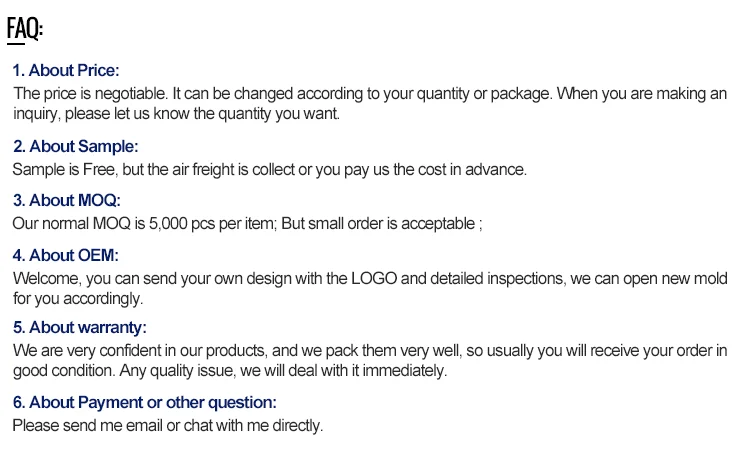Click the FAQ heading
750x450 pixels.
25,29
